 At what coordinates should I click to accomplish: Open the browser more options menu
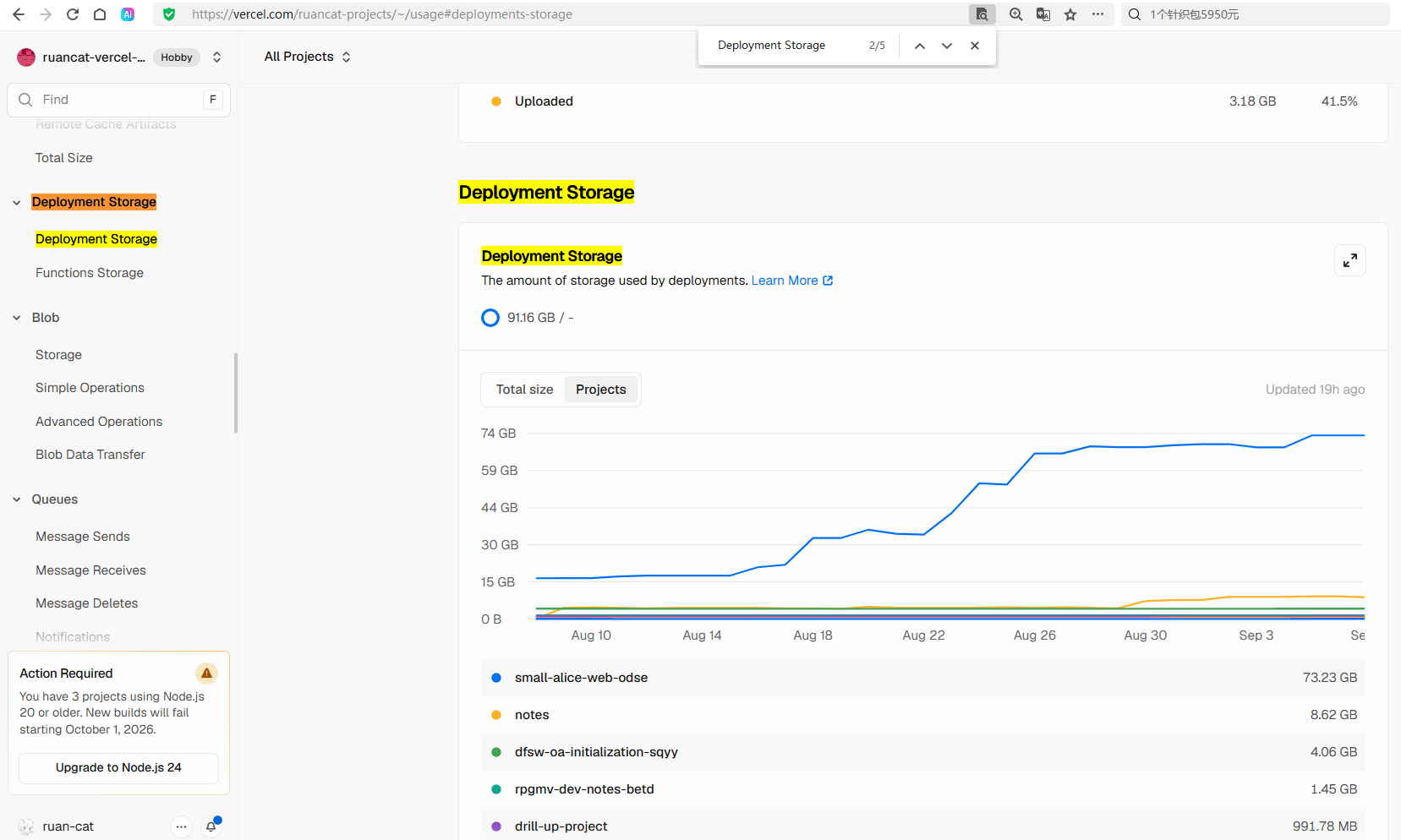click(1097, 14)
